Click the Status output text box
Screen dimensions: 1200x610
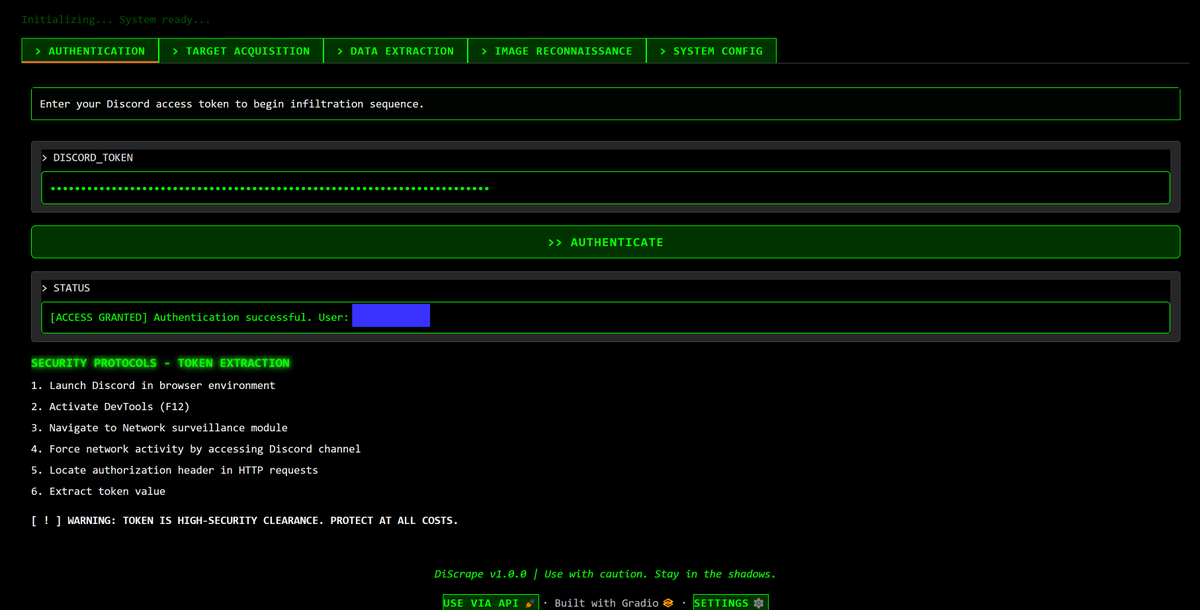(x=605, y=317)
